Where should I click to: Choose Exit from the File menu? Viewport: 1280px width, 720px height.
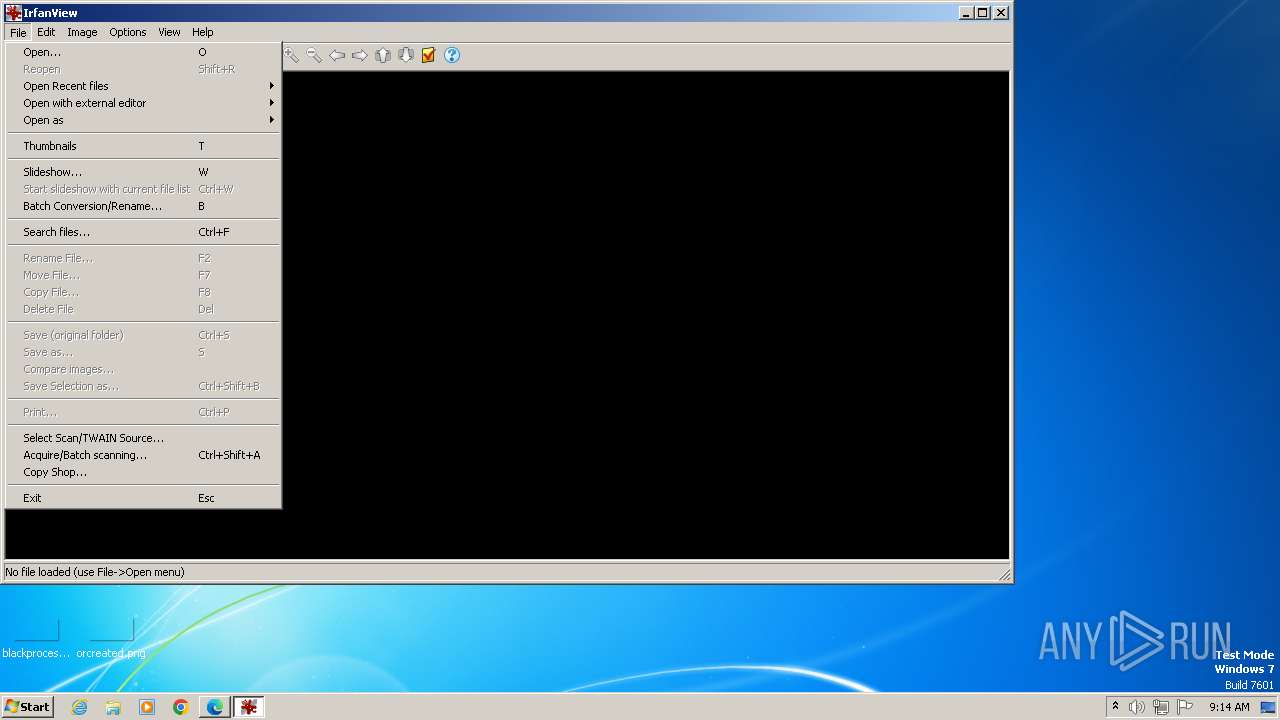[x=143, y=498]
